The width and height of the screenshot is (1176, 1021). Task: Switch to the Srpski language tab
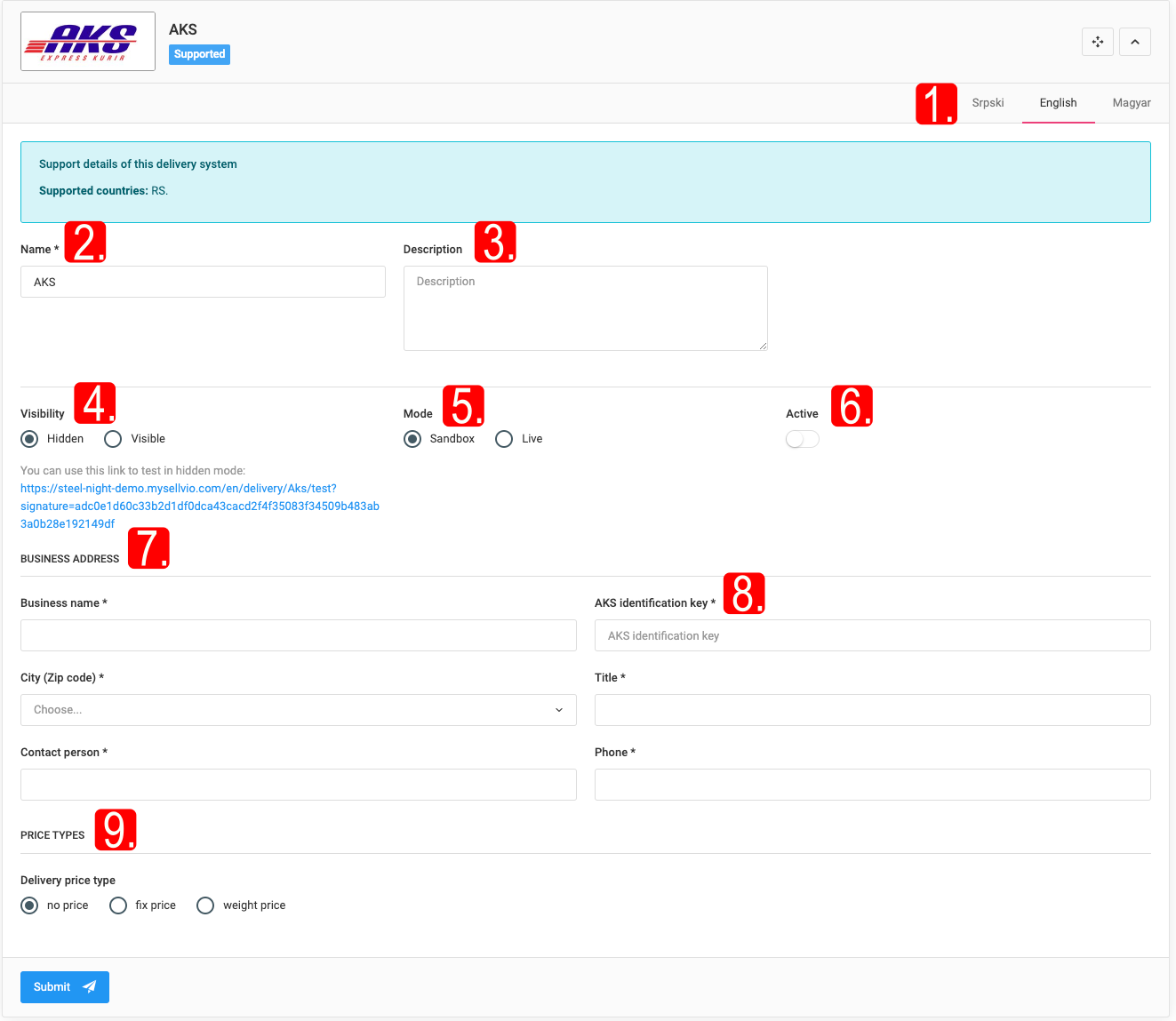click(x=988, y=103)
